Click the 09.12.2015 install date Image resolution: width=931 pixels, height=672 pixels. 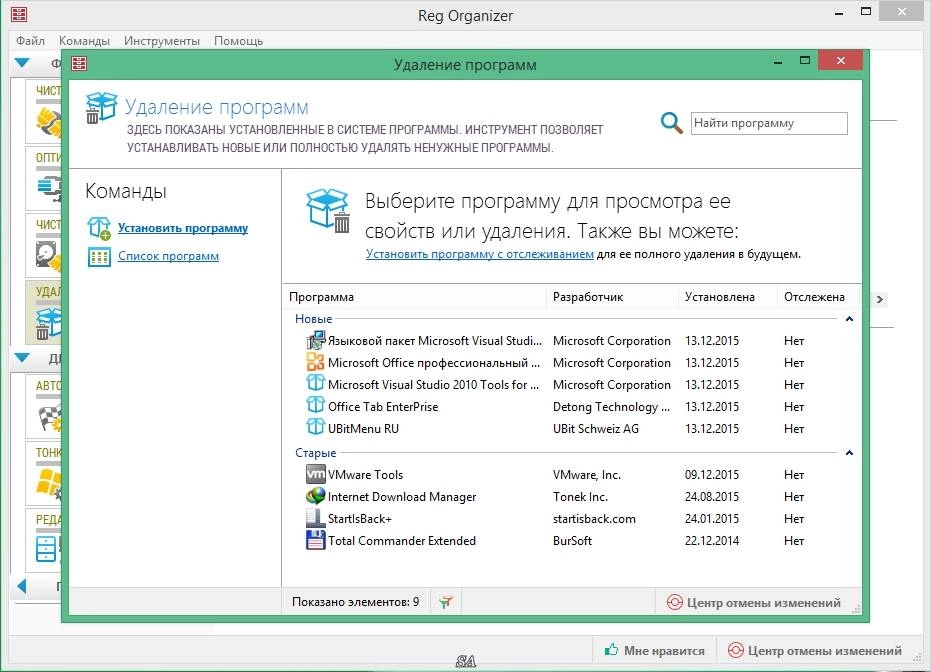(x=712, y=475)
